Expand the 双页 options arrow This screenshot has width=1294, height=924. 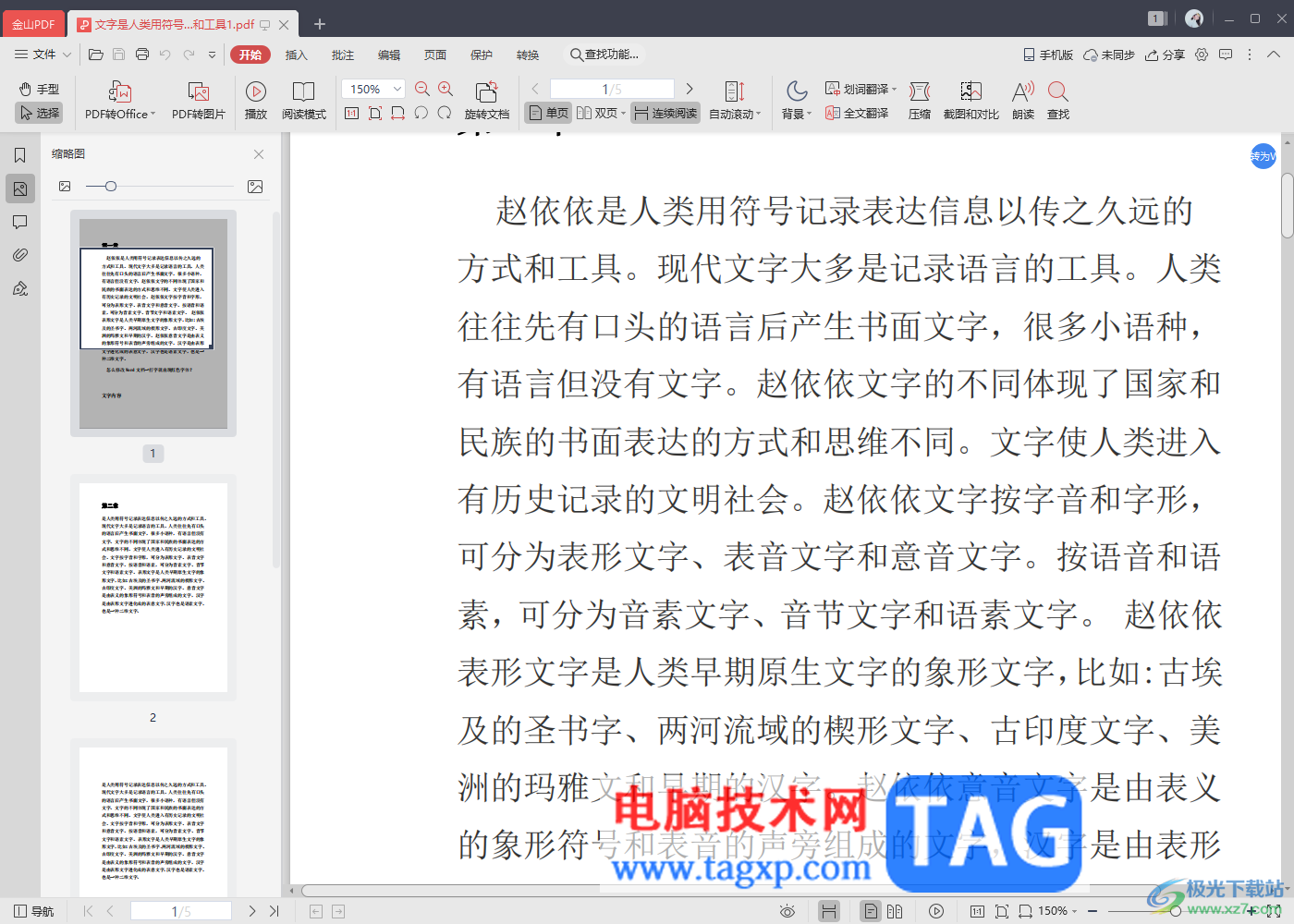[624, 114]
